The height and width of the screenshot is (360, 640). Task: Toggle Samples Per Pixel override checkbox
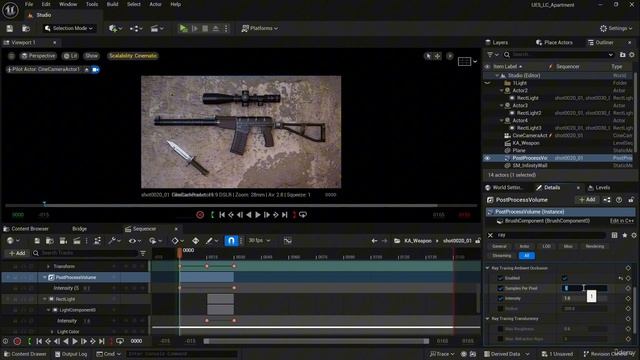pos(500,288)
